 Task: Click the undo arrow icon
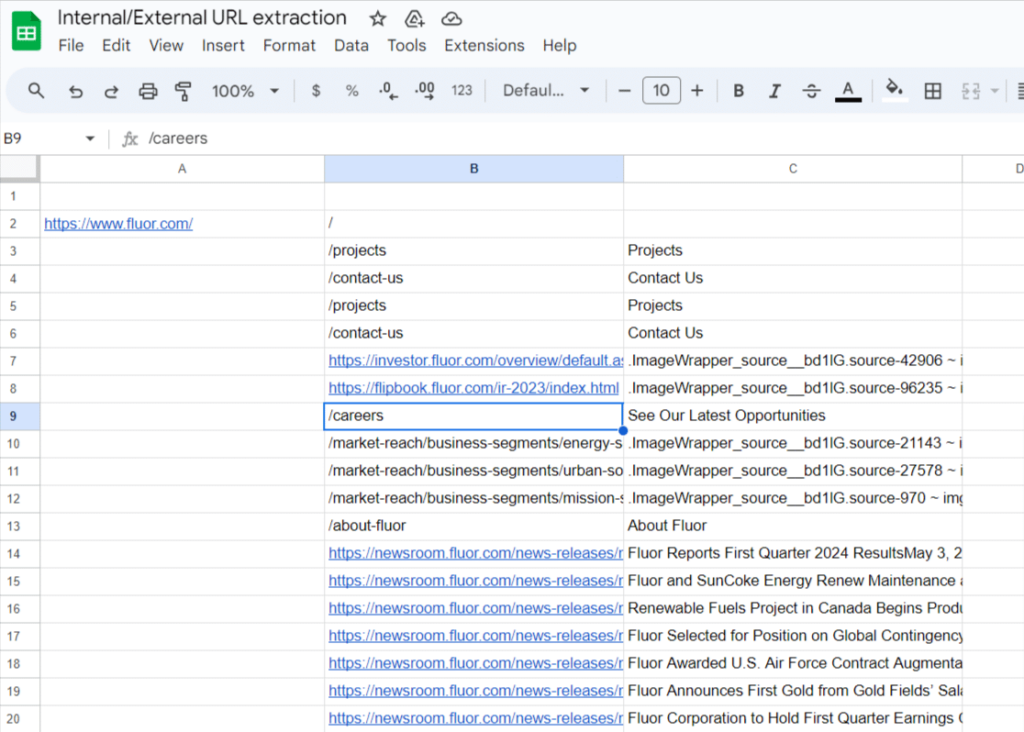76,91
